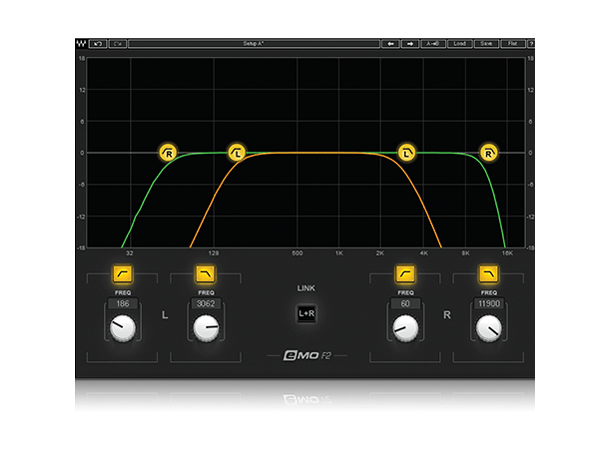Viewport: 610px width, 450px height.
Task: Redo the last undone change
Action: pos(117,44)
